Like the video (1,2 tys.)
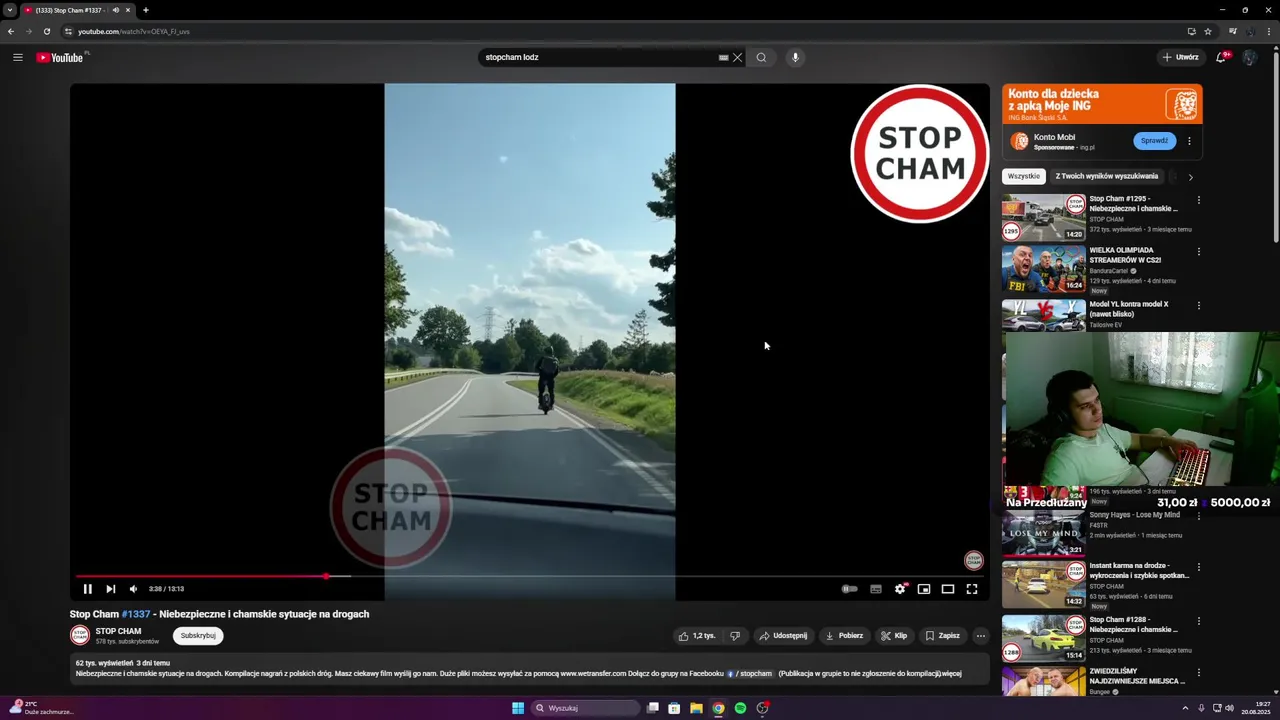 pyautogui.click(x=698, y=636)
